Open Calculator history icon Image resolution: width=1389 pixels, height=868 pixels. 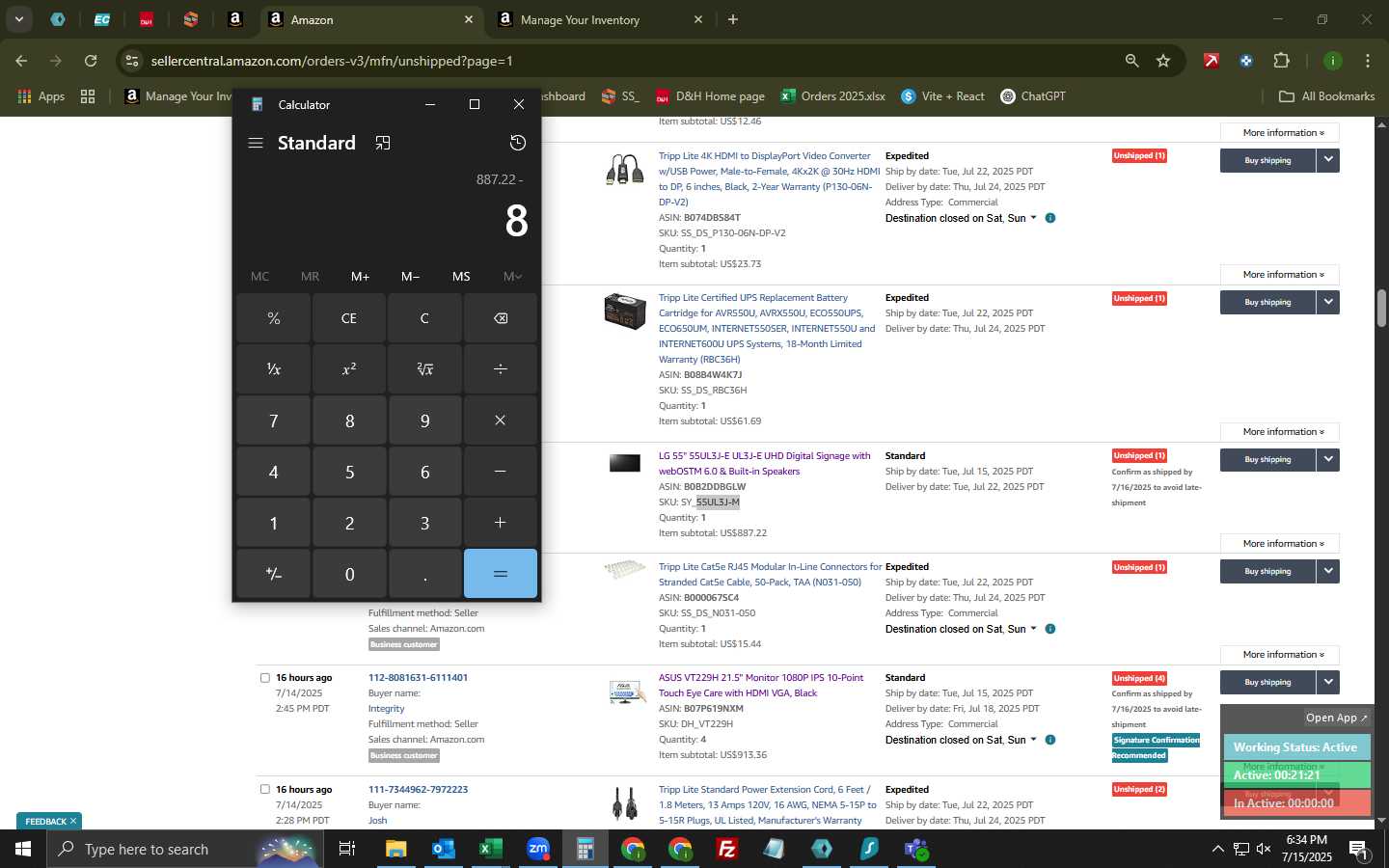(x=518, y=143)
